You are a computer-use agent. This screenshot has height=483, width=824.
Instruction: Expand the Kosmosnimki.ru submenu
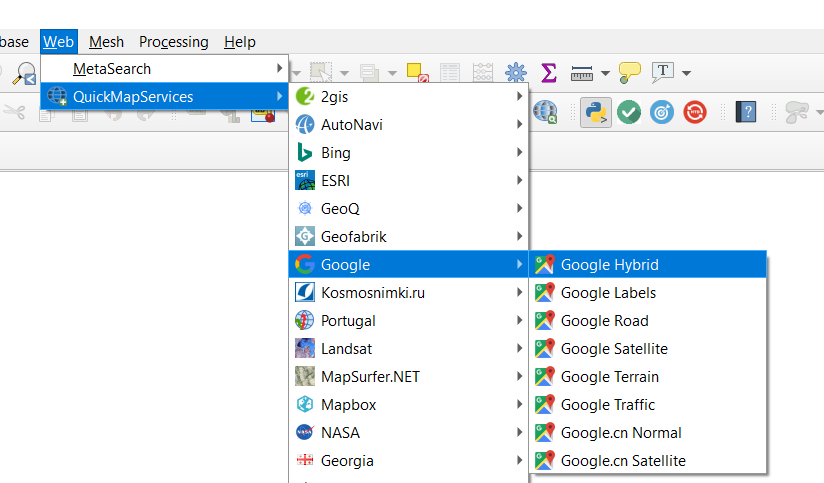click(x=409, y=292)
